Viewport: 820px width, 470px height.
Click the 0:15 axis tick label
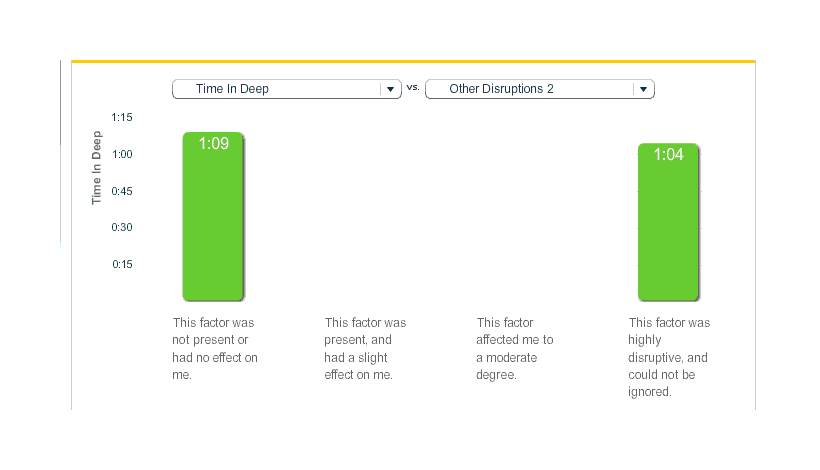click(122, 264)
